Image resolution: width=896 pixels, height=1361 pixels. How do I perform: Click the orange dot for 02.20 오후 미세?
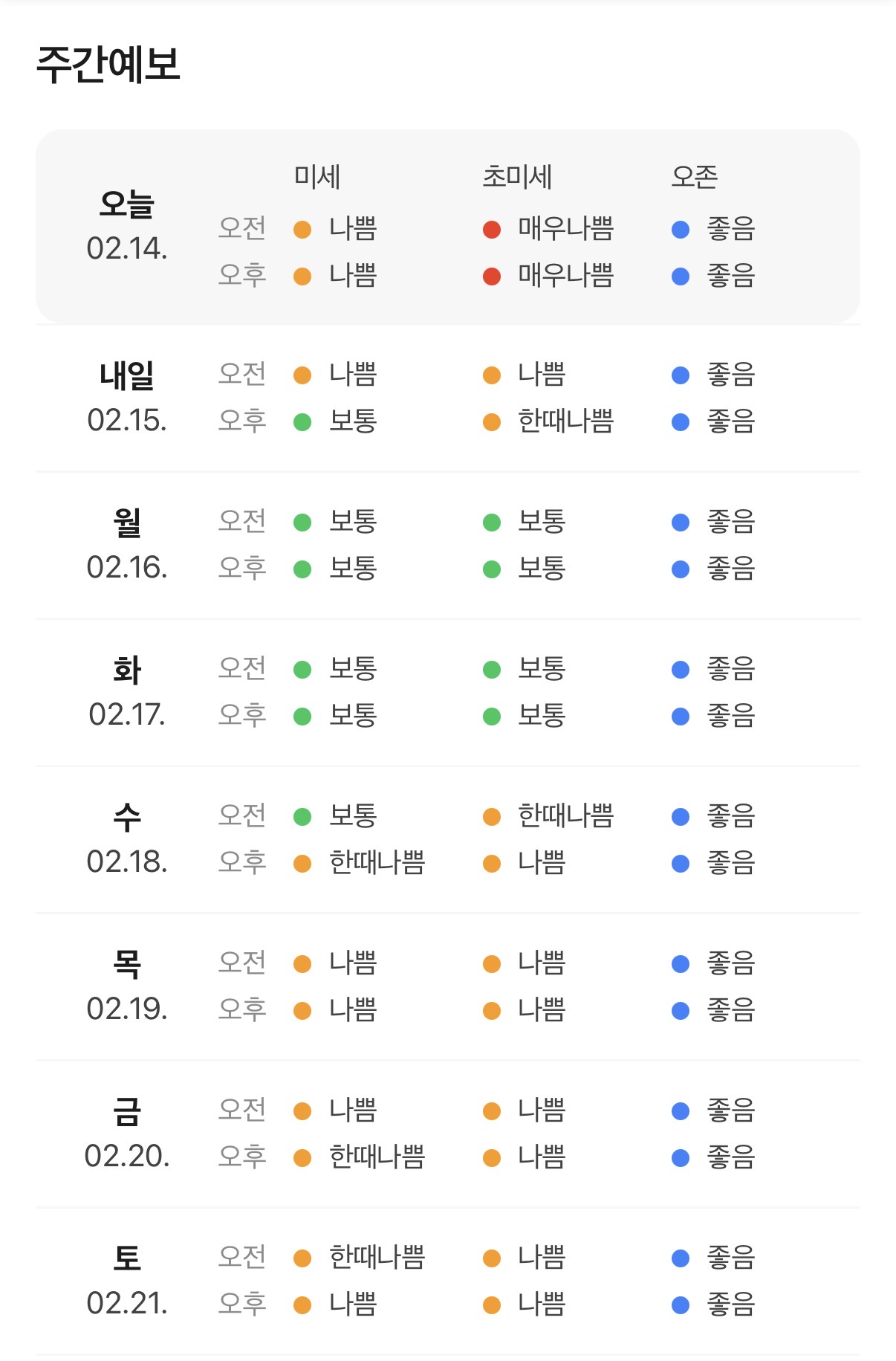[302, 1158]
